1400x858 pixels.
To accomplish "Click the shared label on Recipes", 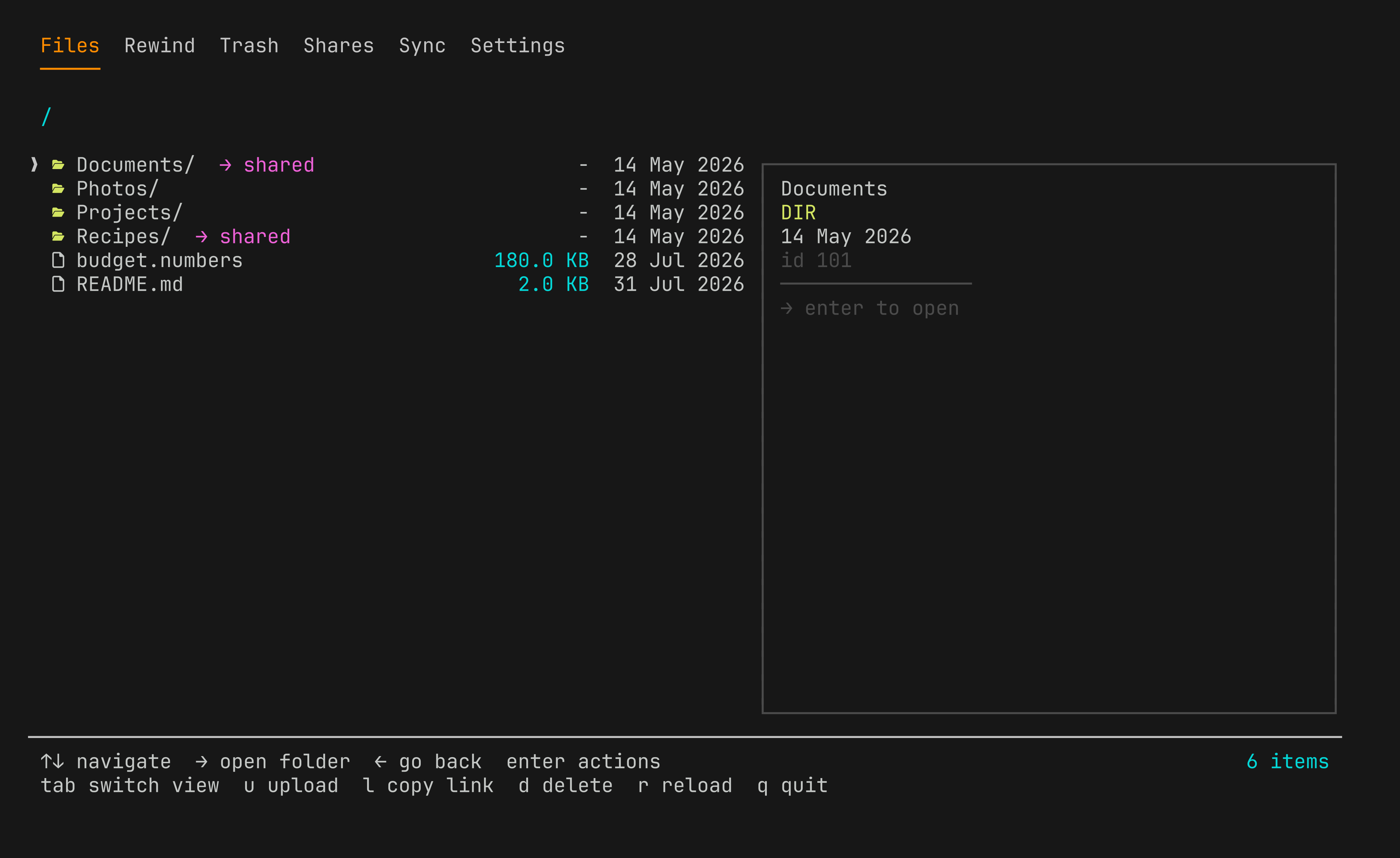I will [255, 236].
